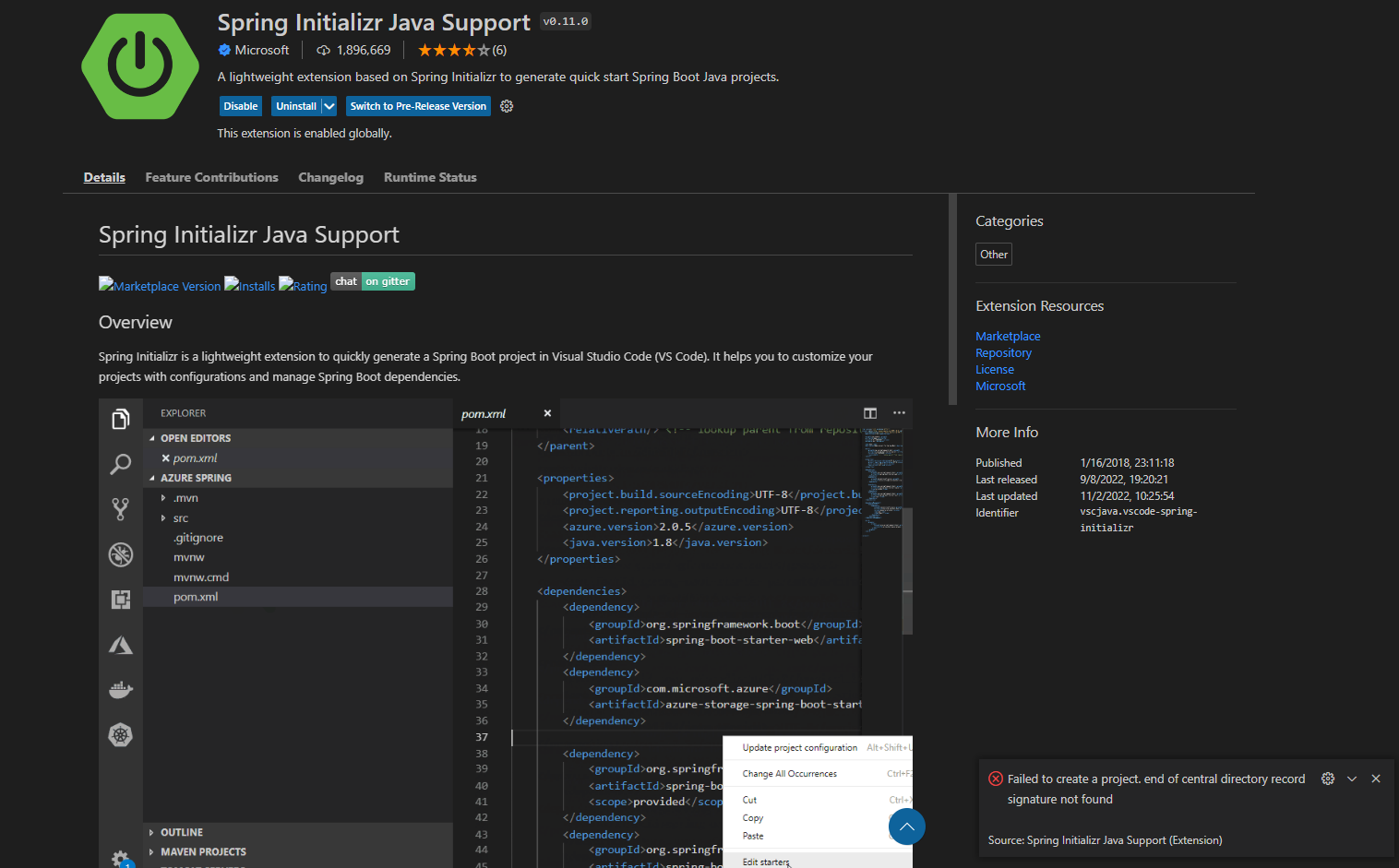The height and width of the screenshot is (868, 1399).
Task: Open the editor ellipsis more-actions icon
Action: [x=899, y=413]
